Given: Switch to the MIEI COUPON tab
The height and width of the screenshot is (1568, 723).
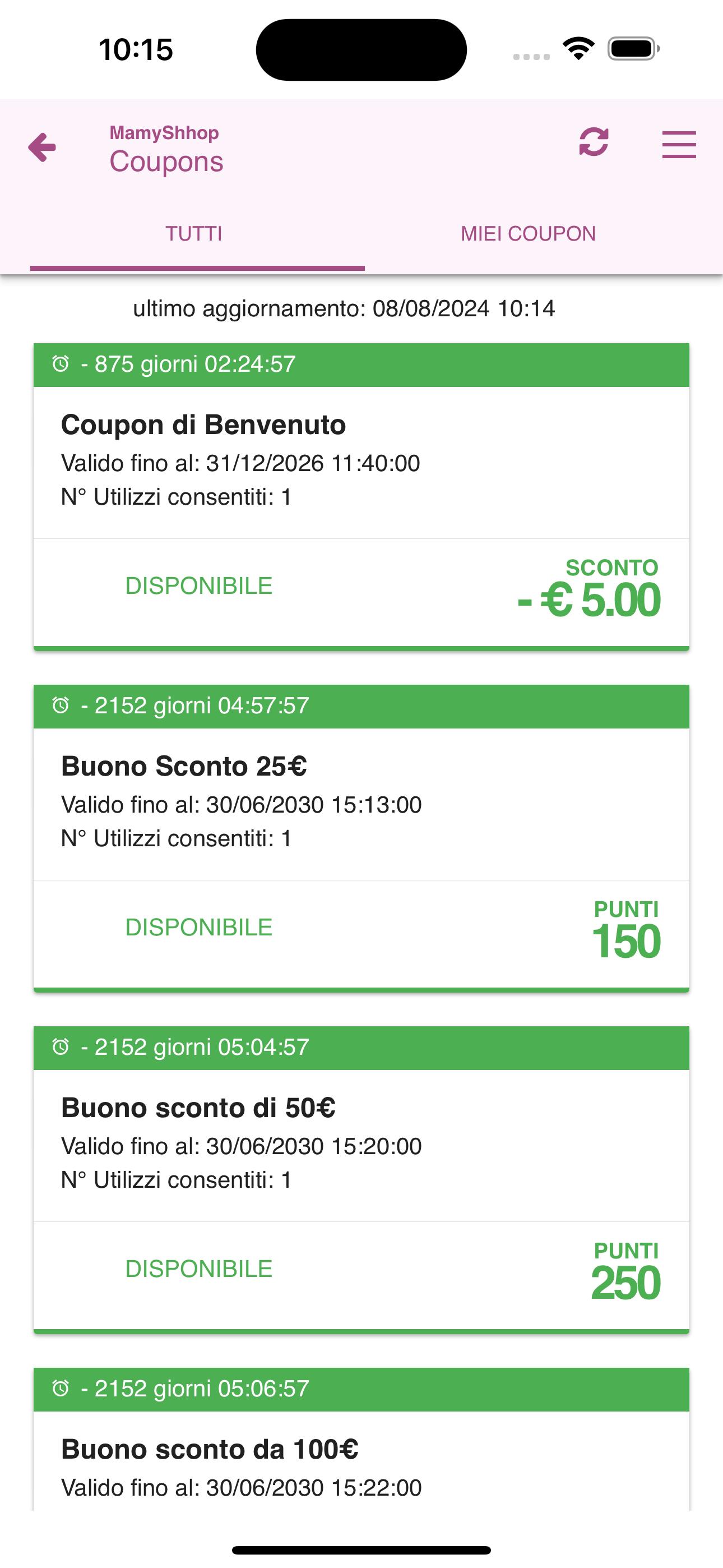Looking at the screenshot, I should 529,234.
